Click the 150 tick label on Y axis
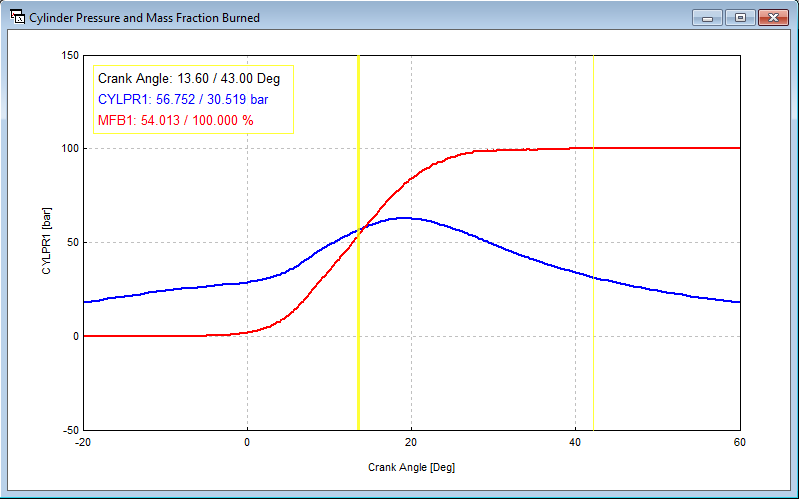Image resolution: width=799 pixels, height=499 pixels. click(x=69, y=55)
